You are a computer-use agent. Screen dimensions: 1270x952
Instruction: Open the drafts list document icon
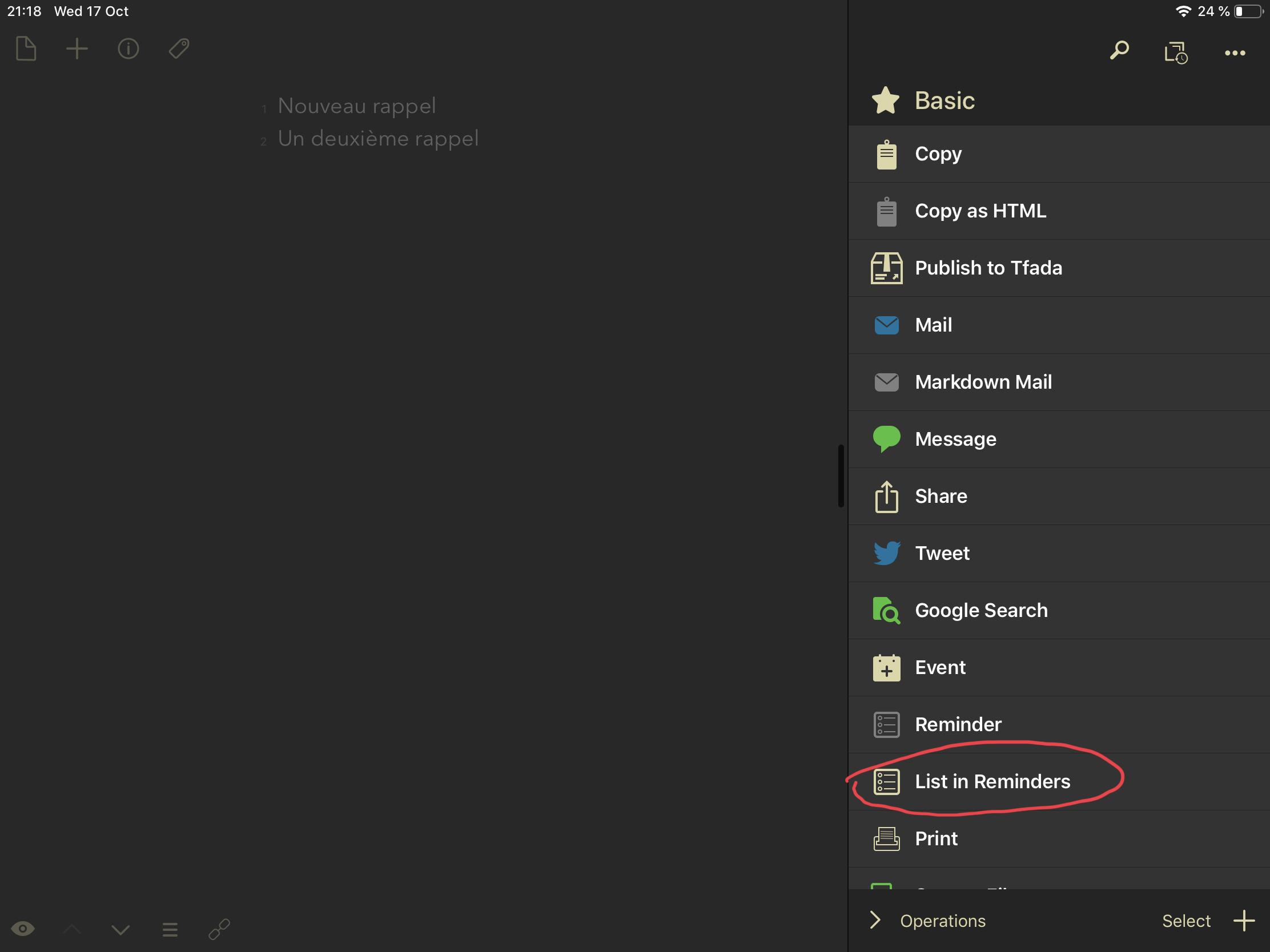[26, 49]
